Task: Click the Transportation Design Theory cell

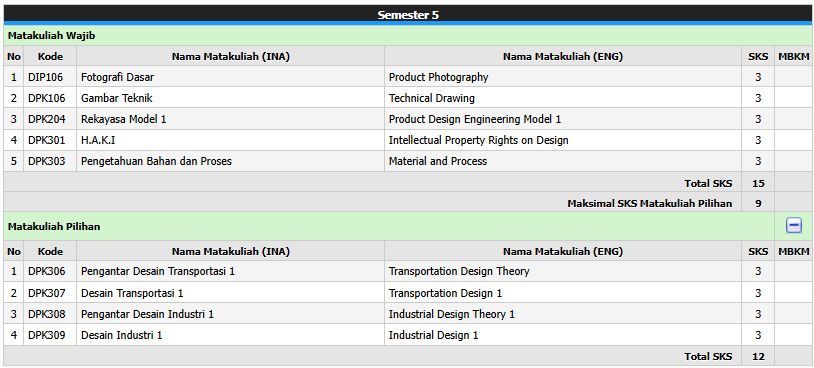Action: (563, 271)
